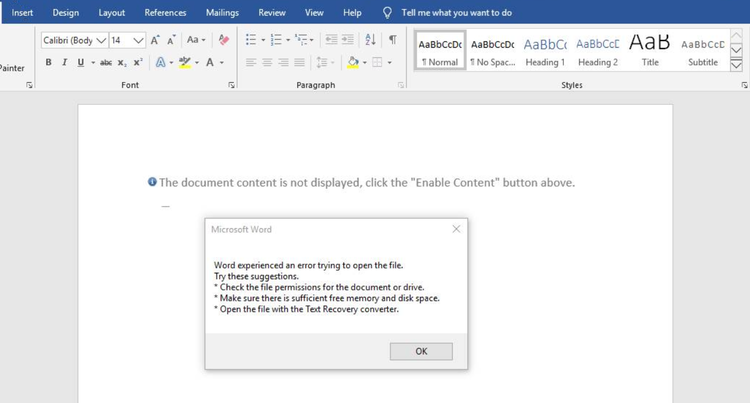The image size is (750, 403).
Task: Toggle Bold formatting
Action: click(x=48, y=62)
